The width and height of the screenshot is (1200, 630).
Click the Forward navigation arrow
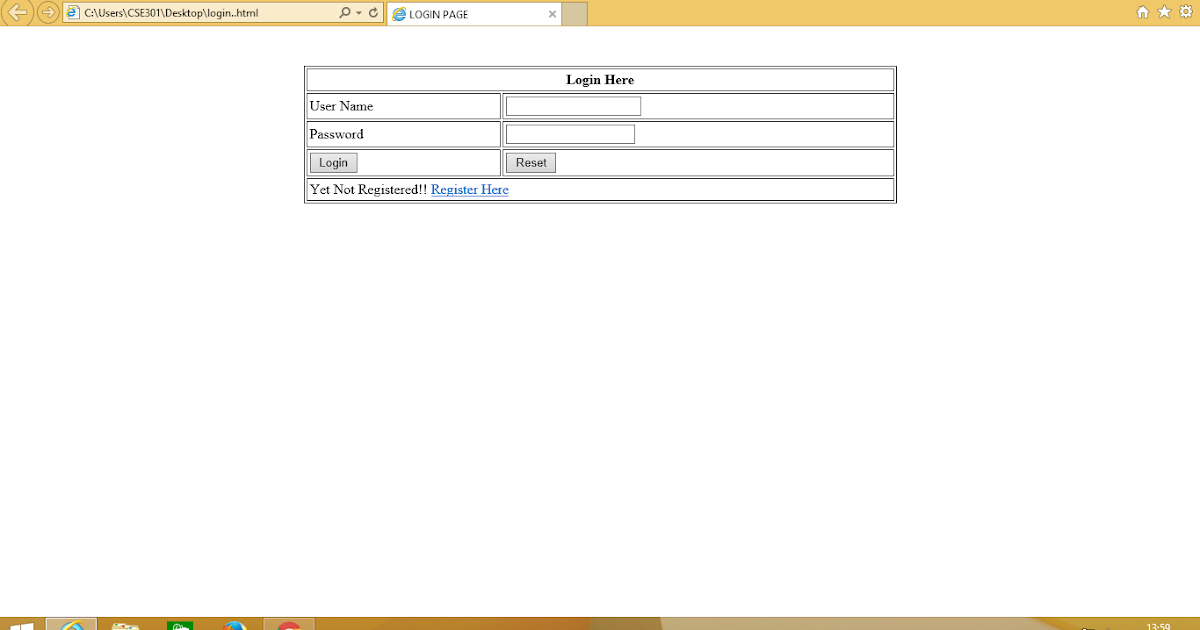tap(44, 13)
